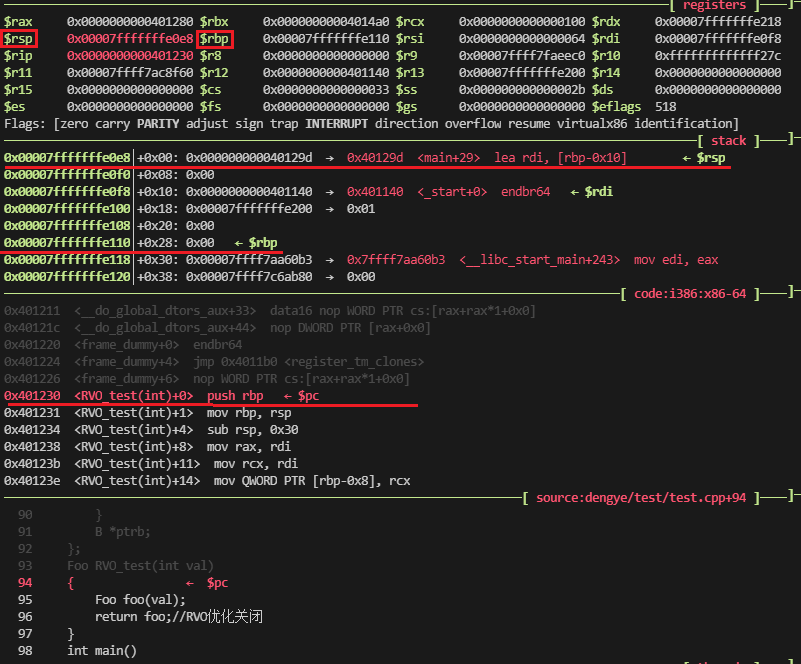Select the $r8 register name
This screenshot has width=801, height=664.
[x=210, y=56]
